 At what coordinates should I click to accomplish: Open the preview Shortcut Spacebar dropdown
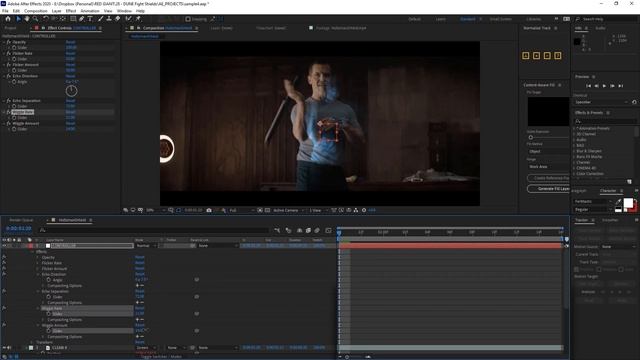pos(601,102)
